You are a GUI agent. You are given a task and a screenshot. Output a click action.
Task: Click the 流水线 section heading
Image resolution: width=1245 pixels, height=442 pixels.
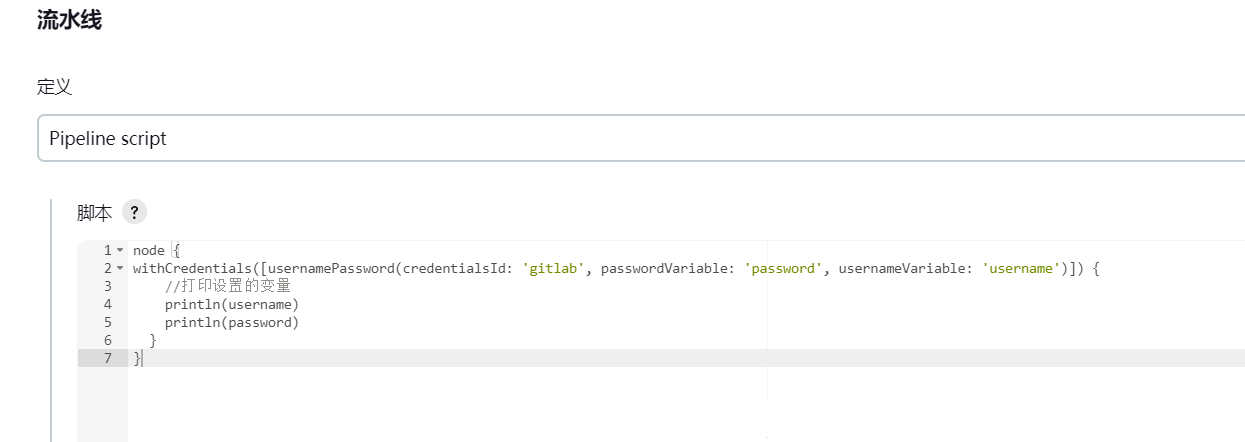[69, 20]
